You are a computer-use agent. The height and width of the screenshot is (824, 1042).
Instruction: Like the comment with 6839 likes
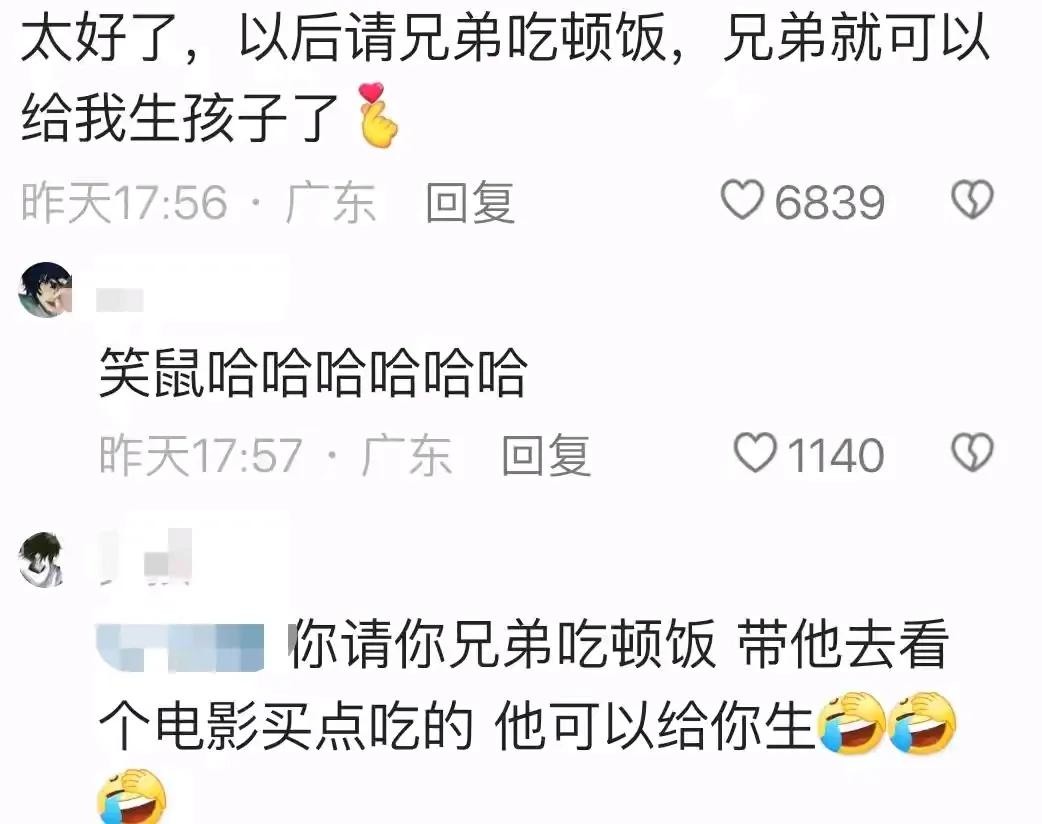coord(742,199)
